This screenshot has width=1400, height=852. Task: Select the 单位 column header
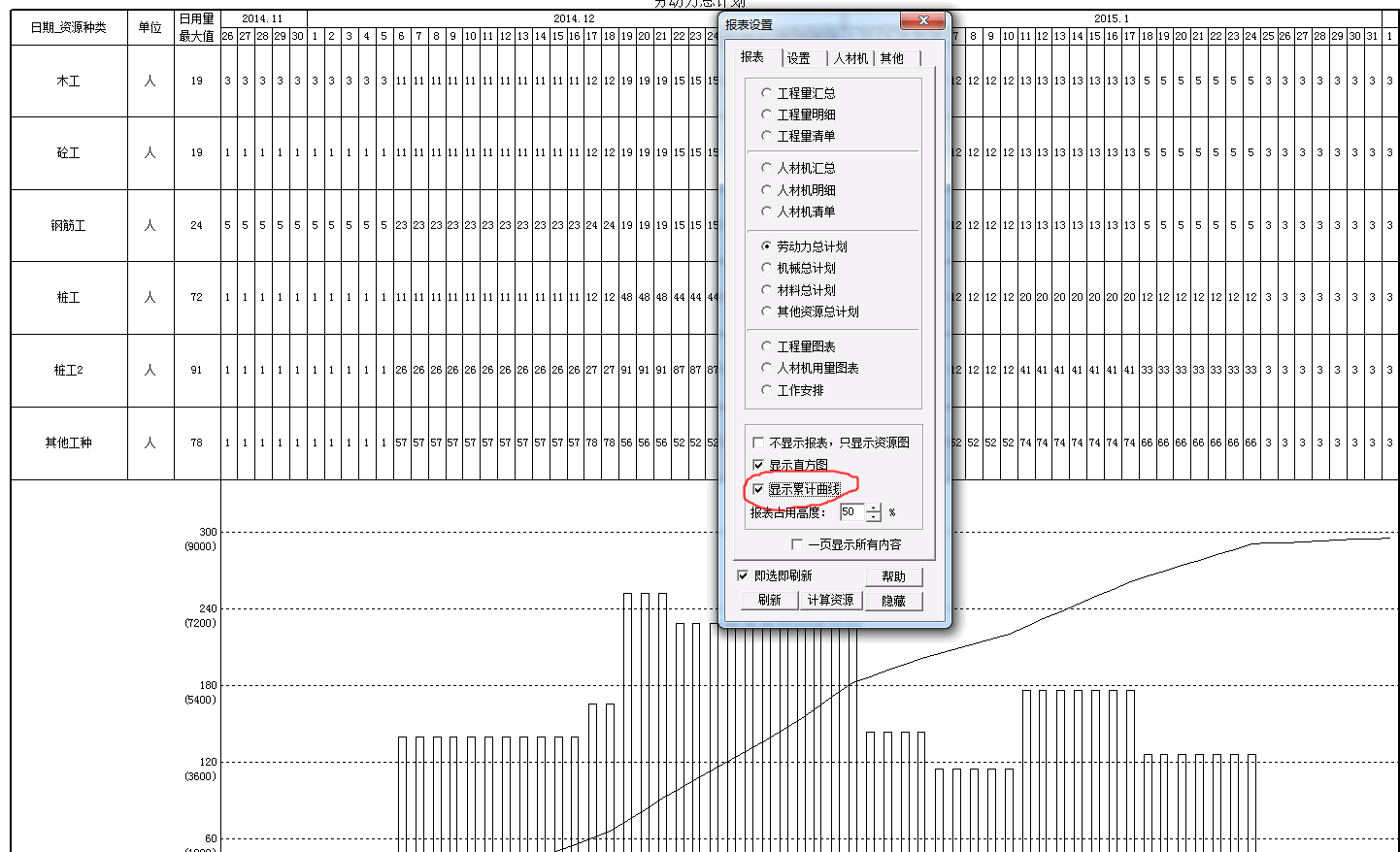(150, 27)
